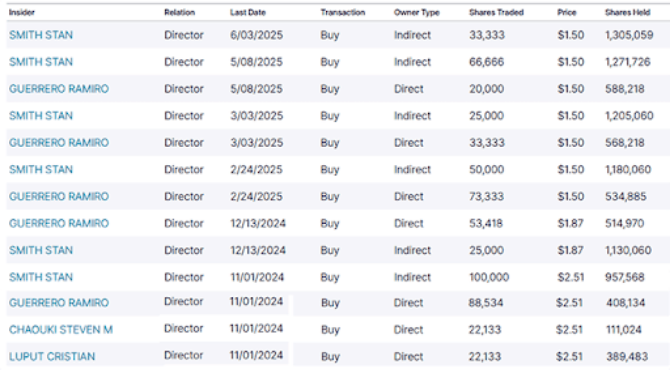Open GUERRERO RAMIRO link dated 11/01/2024
Image resolution: width=670 pixels, height=370 pixels.
point(59,303)
